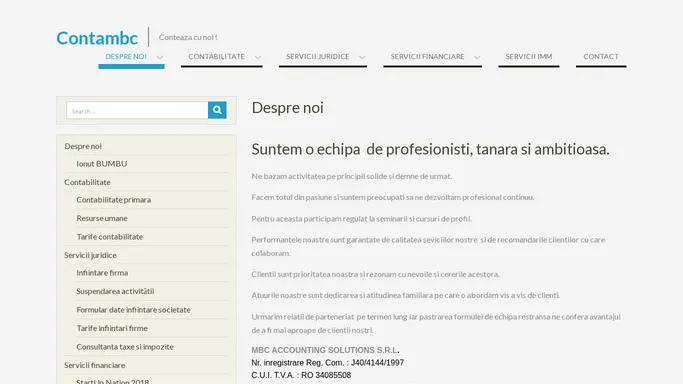
Task: Click the Suntem o echipa de profesionisti heading
Action: click(x=430, y=149)
